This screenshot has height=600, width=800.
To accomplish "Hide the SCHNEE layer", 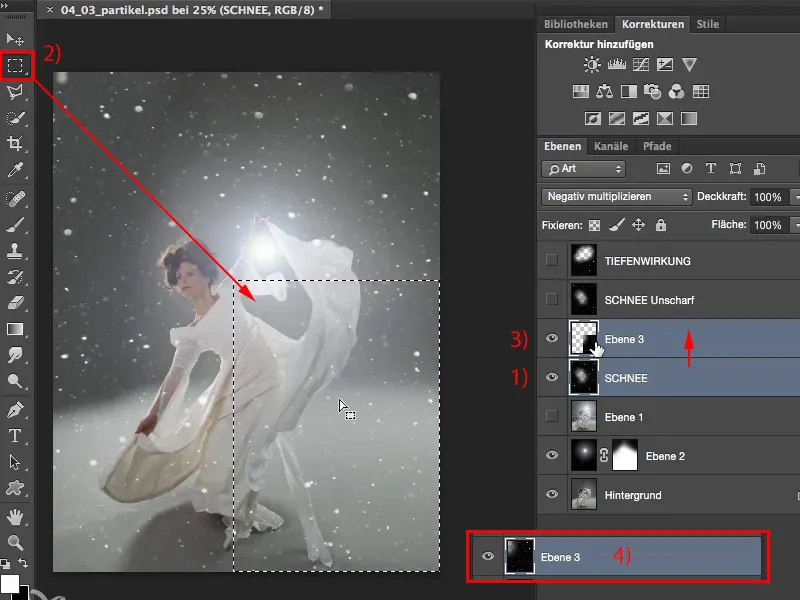I will (x=552, y=377).
